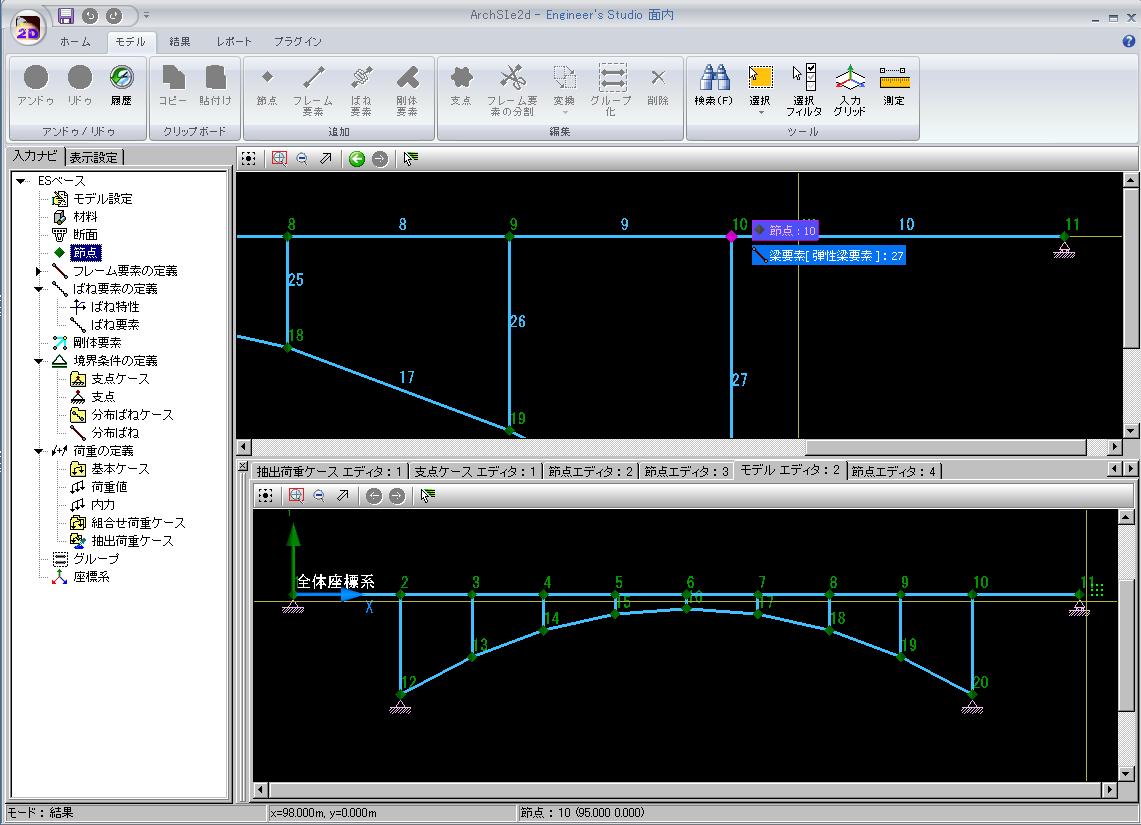Click the split frame element tool
Image resolution: width=1141 pixels, height=825 pixels.
[x=512, y=91]
